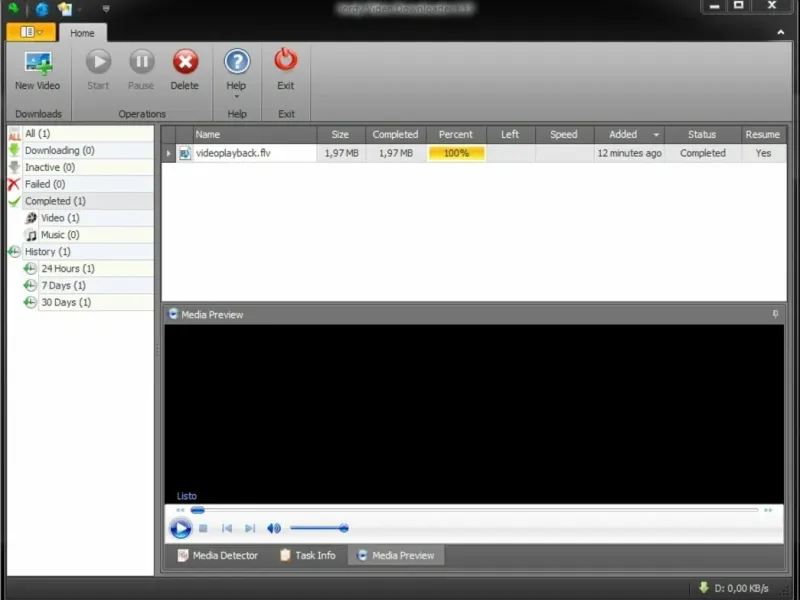This screenshot has height=600, width=800.
Task: Sort by Size column header
Action: 341,135
